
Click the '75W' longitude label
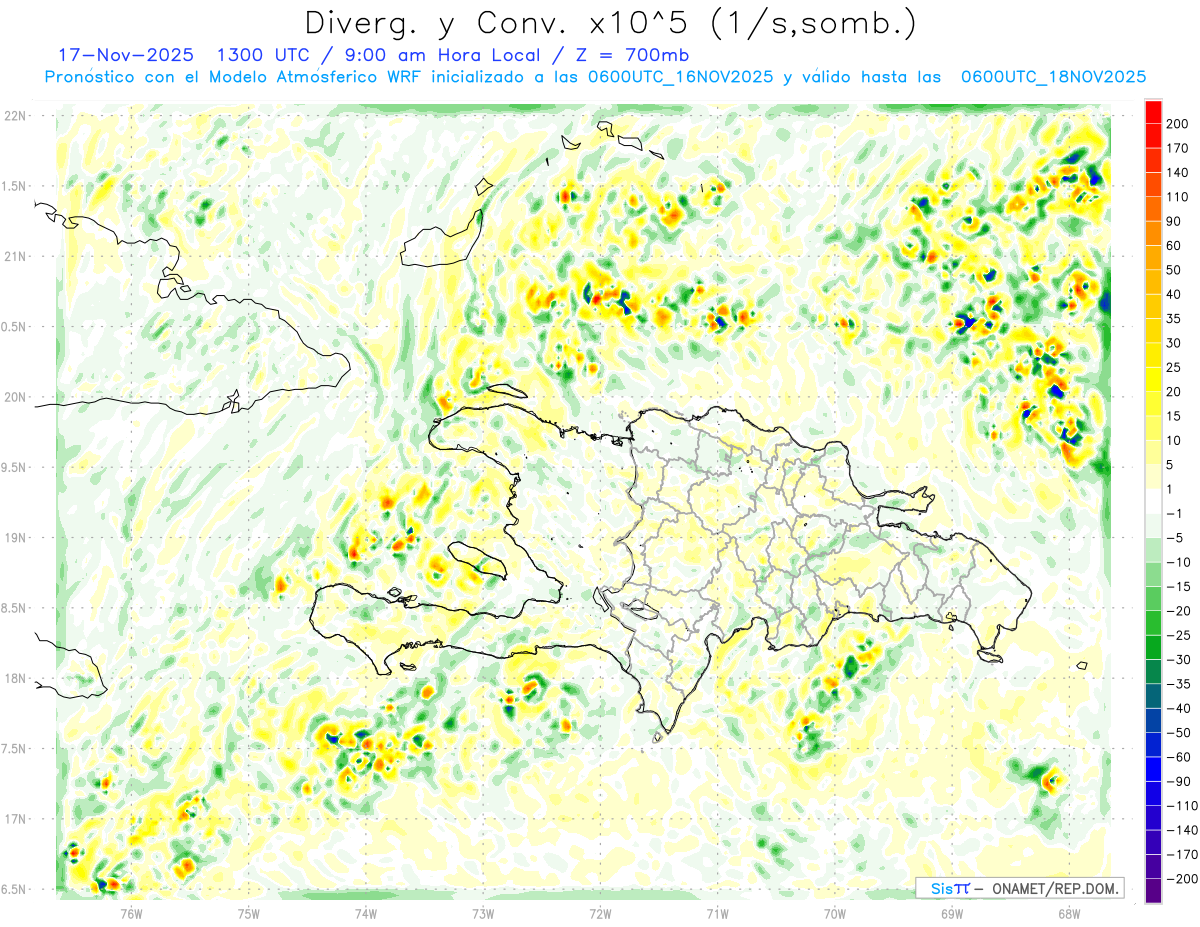click(x=248, y=914)
